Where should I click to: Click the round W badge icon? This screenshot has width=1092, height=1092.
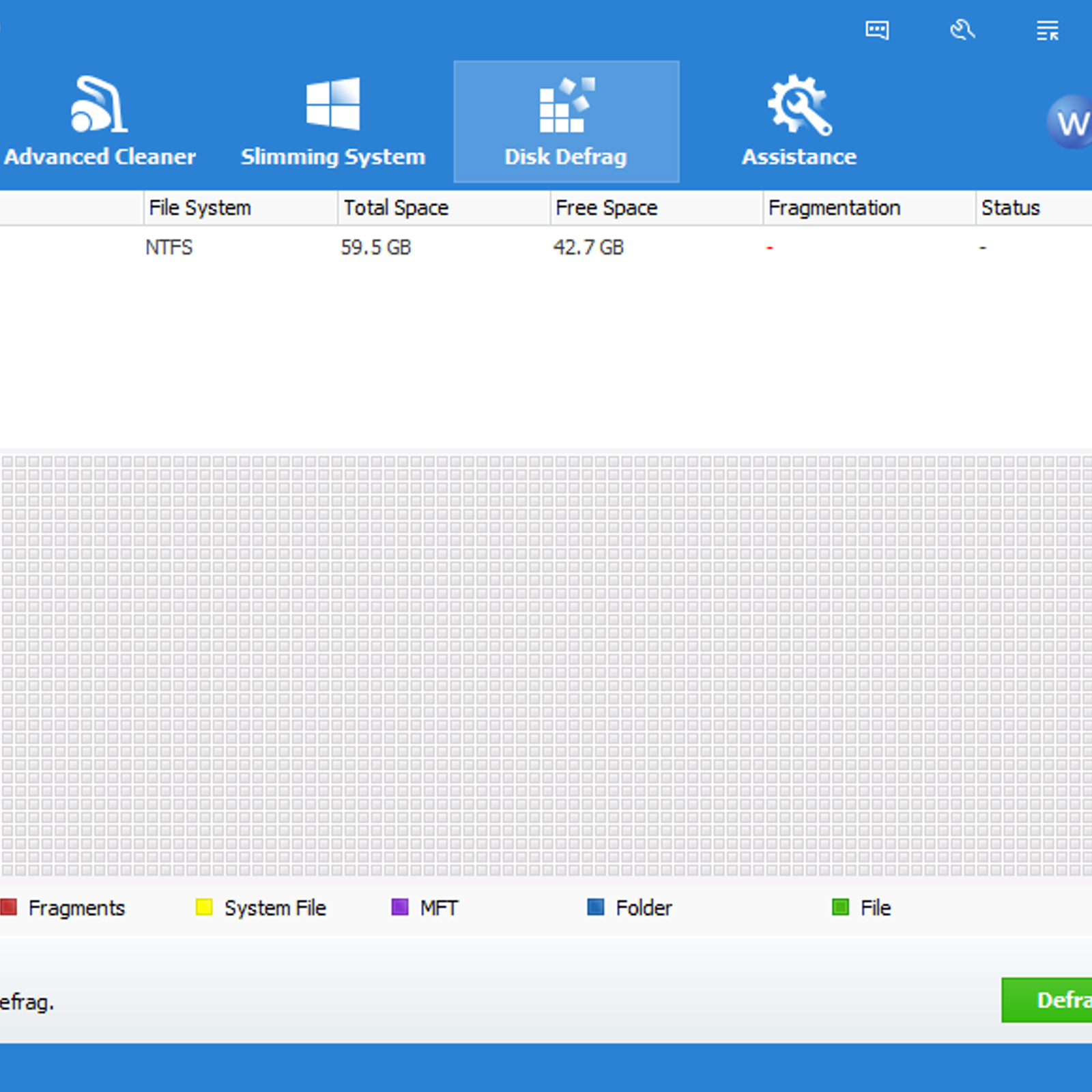tap(1070, 123)
